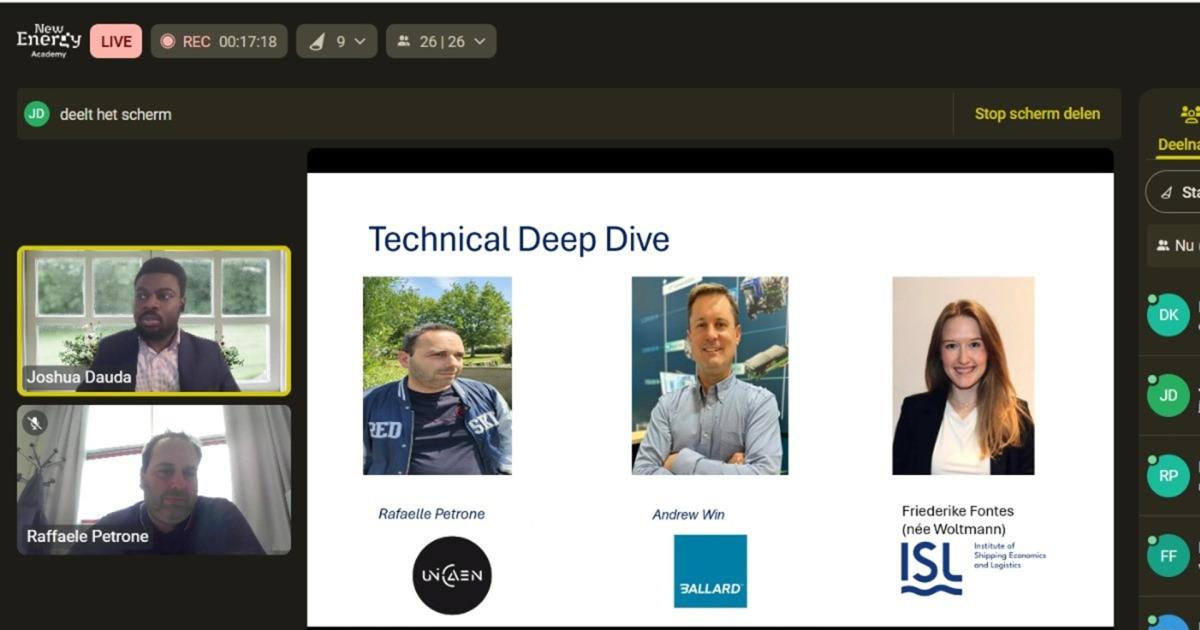Click the JD avatar in screen sharing bar
1200x630 pixels.
pos(37,114)
